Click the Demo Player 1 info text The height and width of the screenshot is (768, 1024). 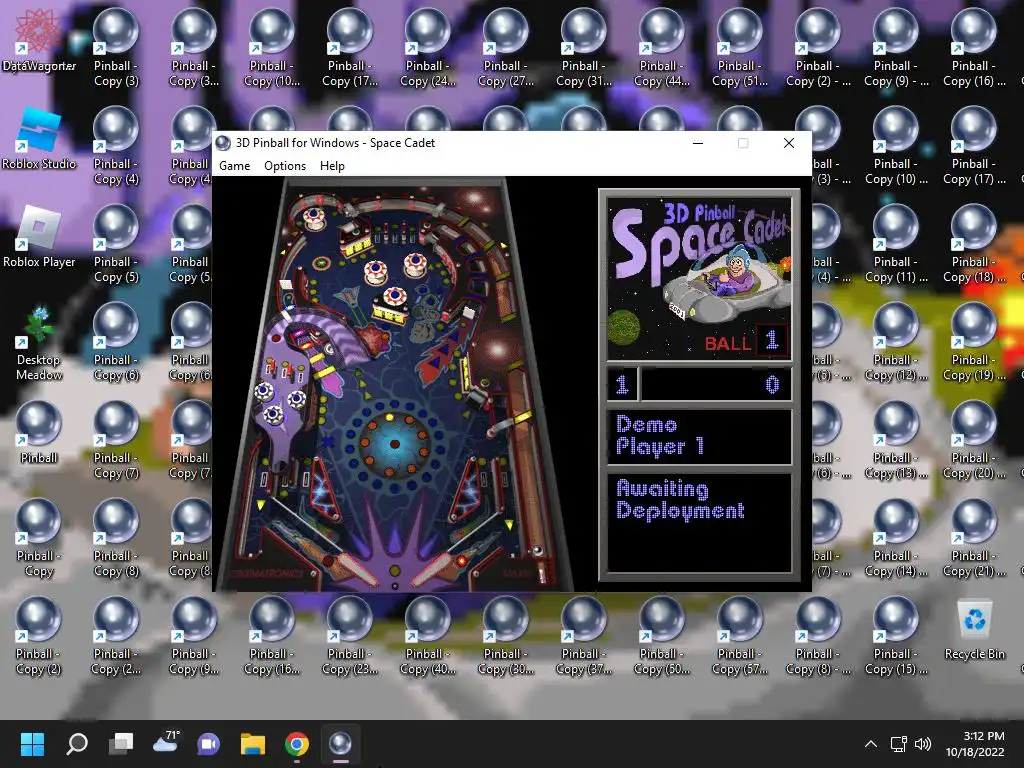click(x=660, y=436)
